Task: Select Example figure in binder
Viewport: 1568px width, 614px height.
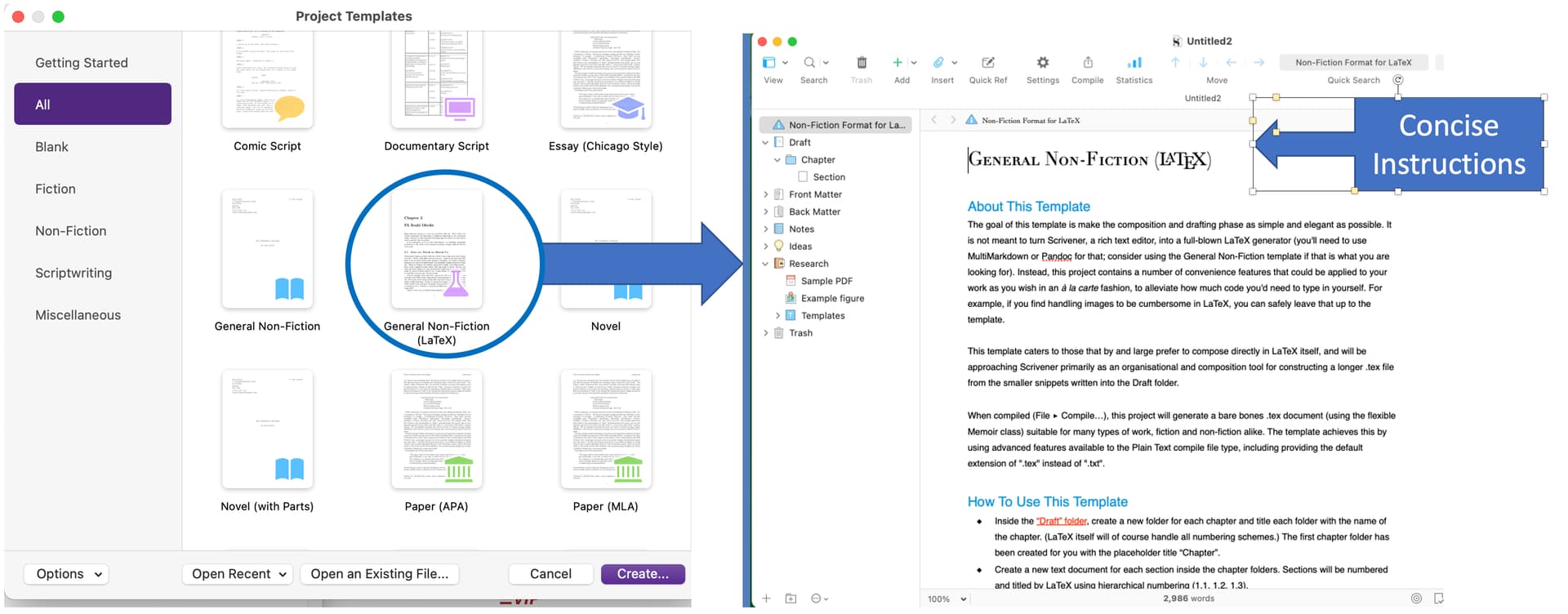Action: coord(825,299)
